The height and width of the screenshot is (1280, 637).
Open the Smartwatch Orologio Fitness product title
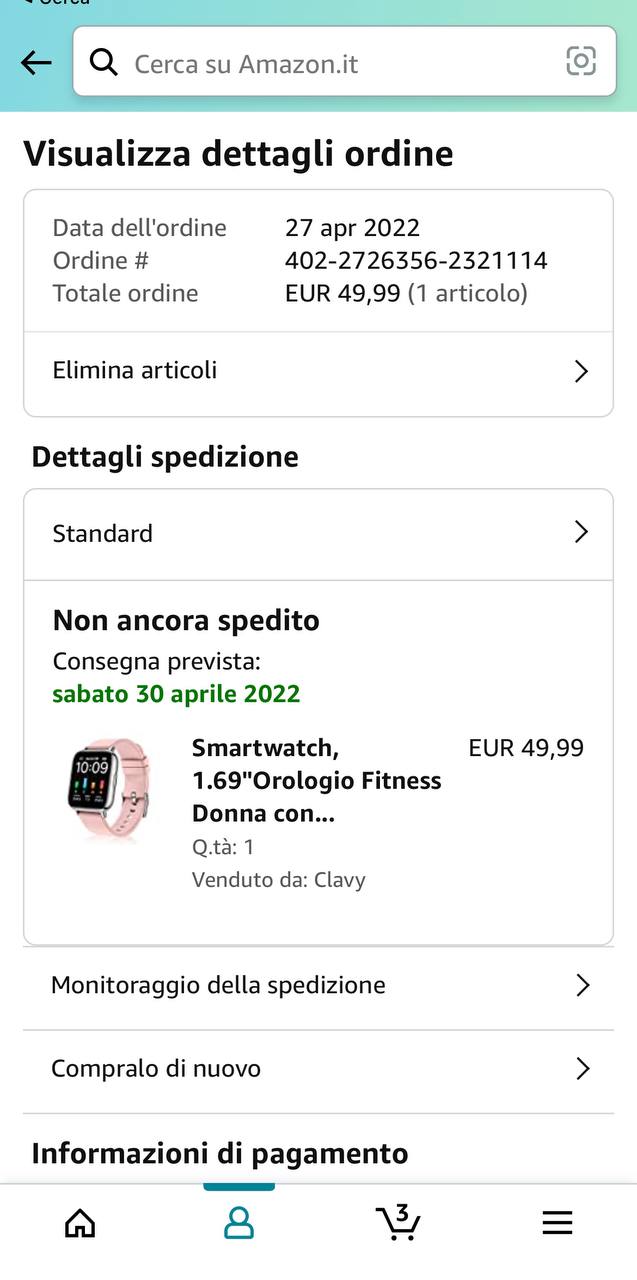point(316,780)
